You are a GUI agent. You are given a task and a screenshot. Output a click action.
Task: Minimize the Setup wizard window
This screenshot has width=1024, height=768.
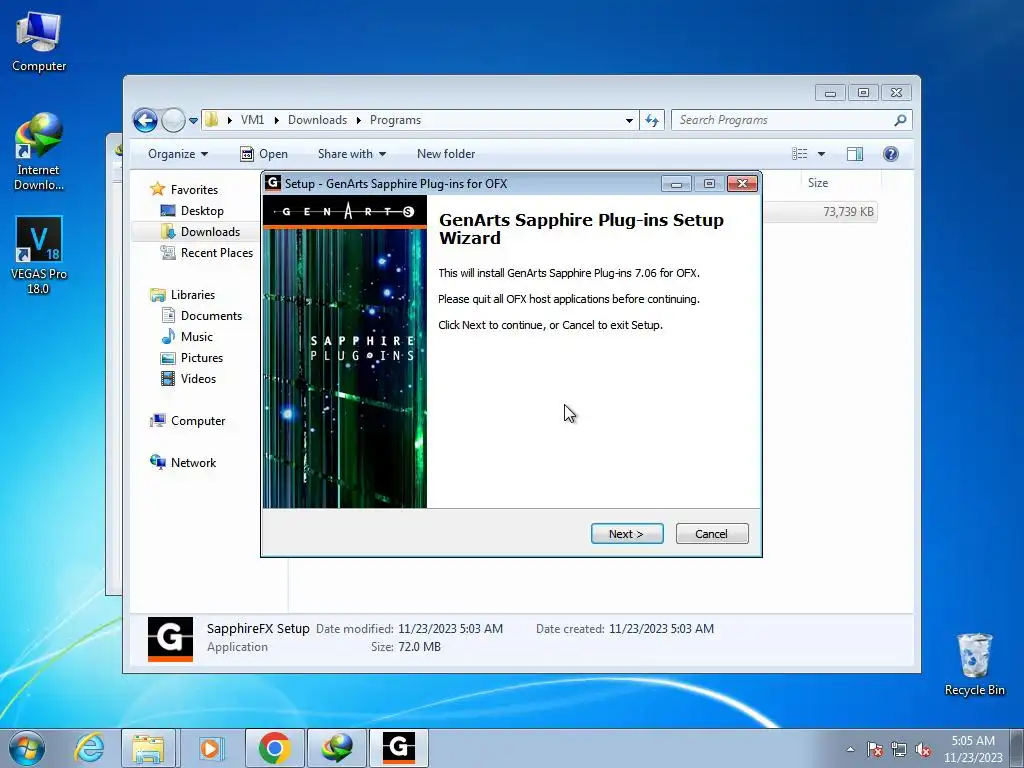pos(676,184)
